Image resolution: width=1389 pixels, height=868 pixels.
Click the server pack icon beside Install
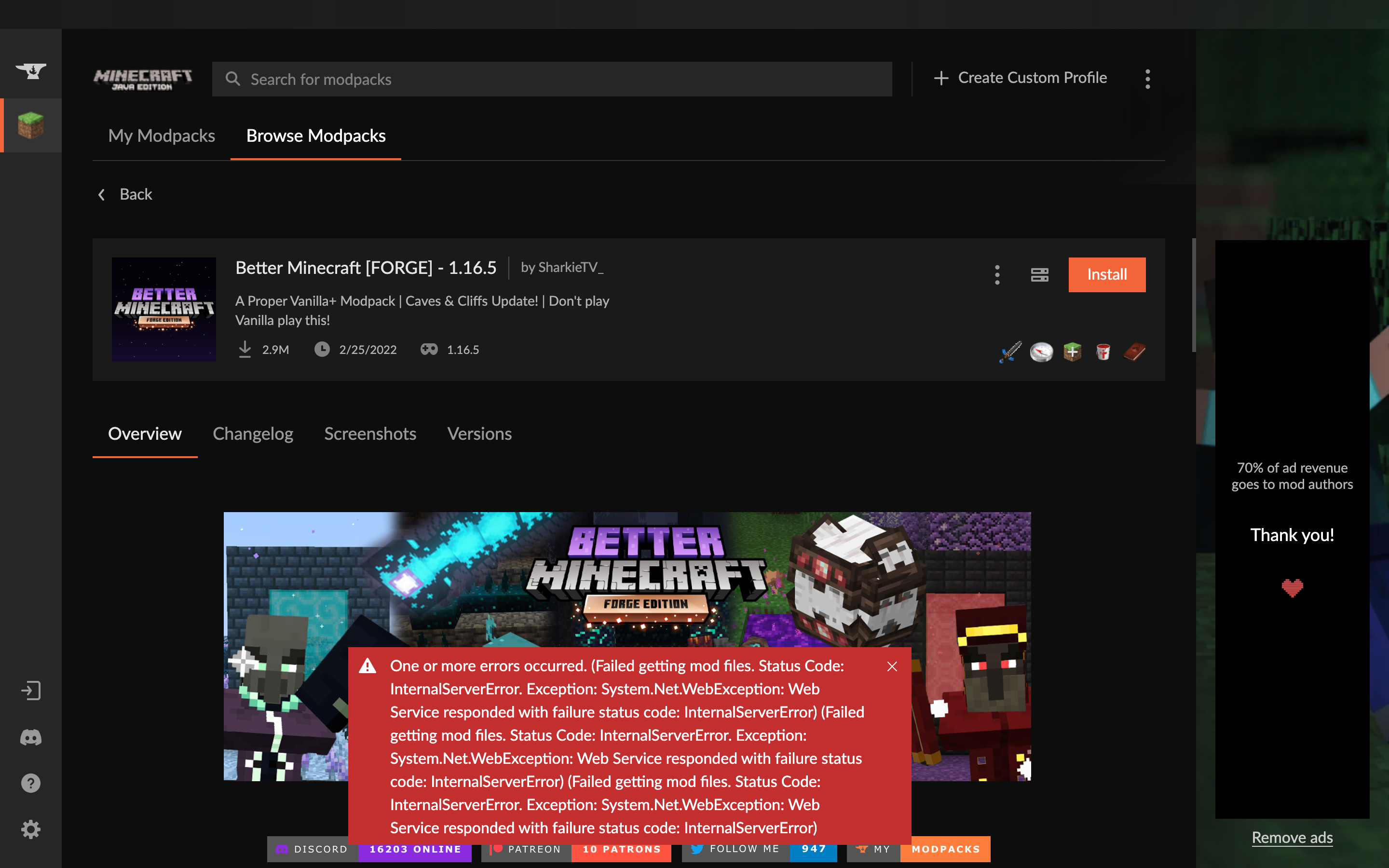click(1039, 275)
